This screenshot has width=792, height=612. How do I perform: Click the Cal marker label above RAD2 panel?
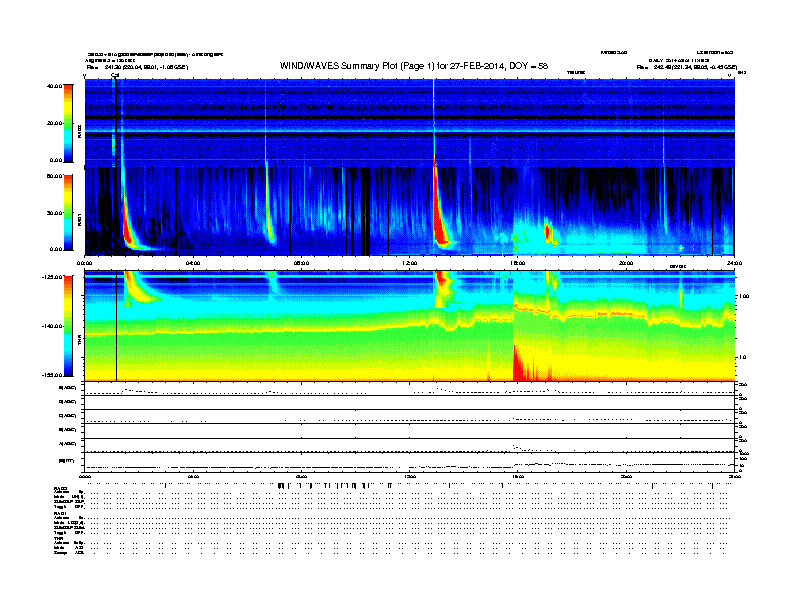[115, 75]
